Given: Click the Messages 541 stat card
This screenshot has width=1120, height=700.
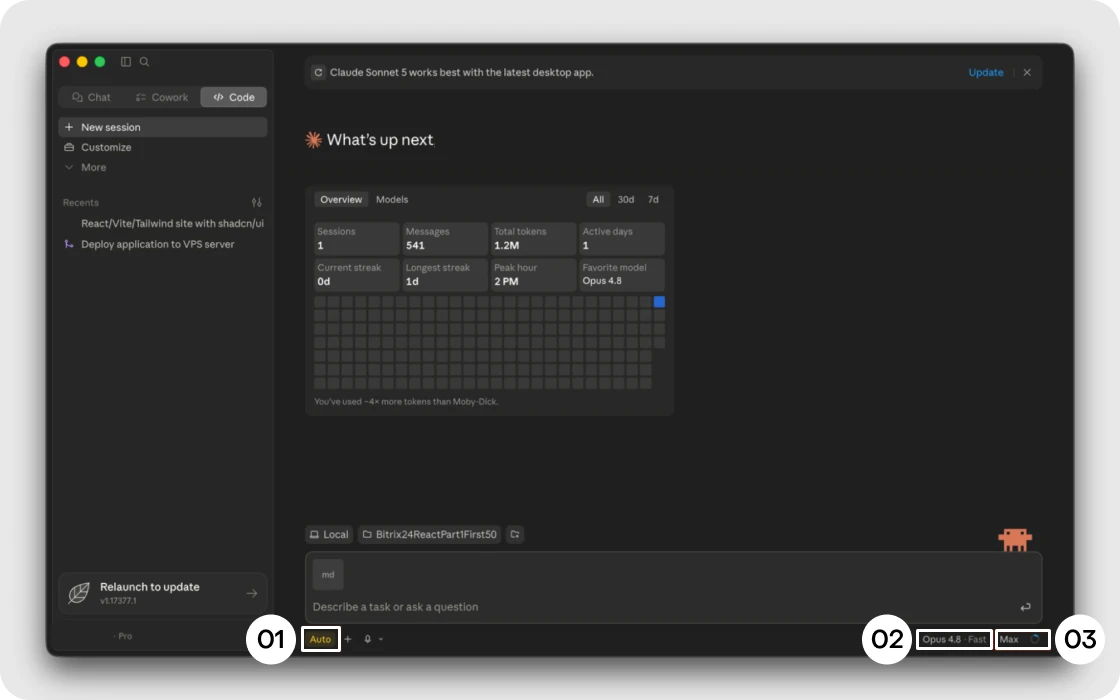Looking at the screenshot, I should pyautogui.click(x=445, y=239).
